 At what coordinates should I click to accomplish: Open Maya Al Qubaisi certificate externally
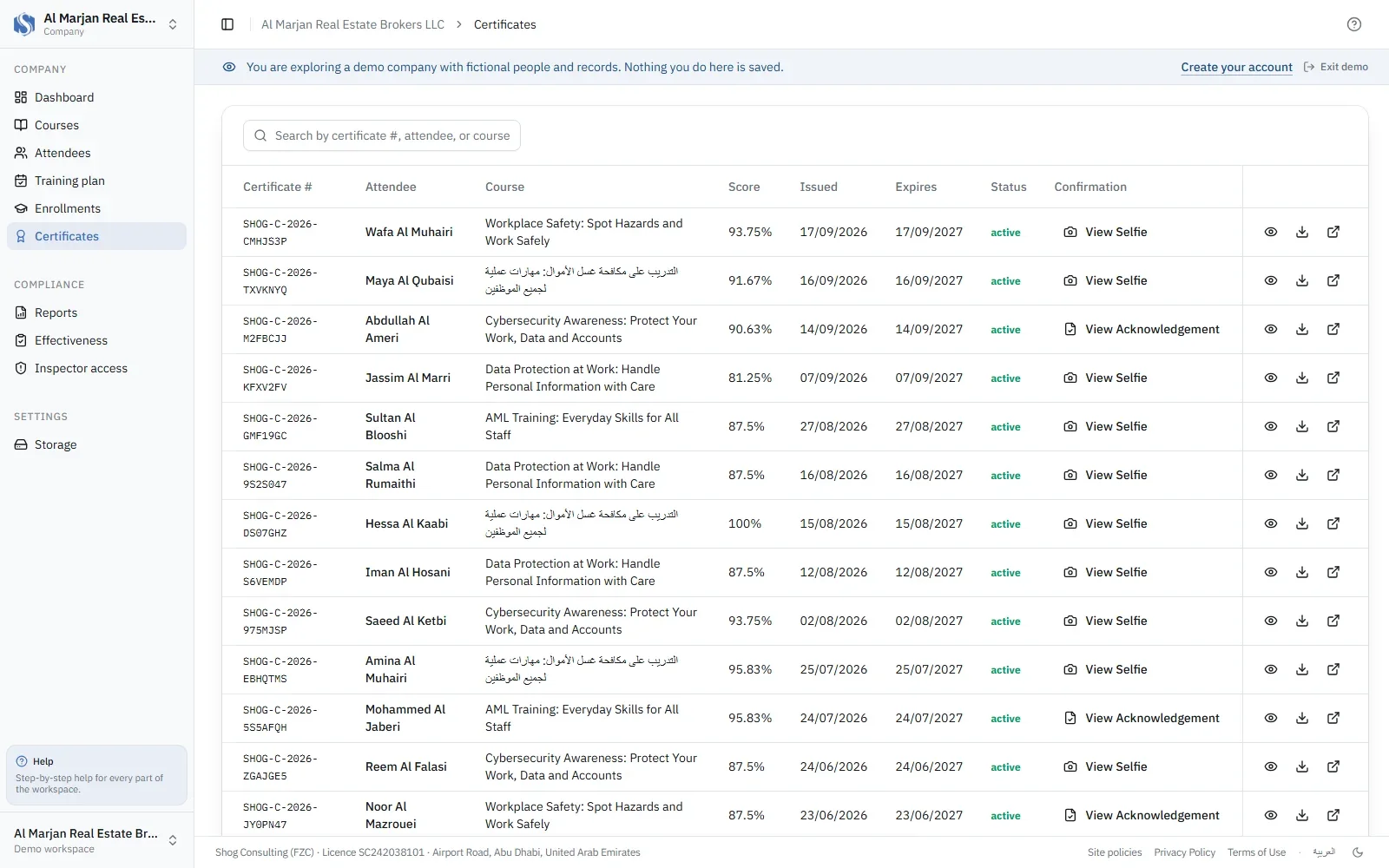click(1333, 280)
